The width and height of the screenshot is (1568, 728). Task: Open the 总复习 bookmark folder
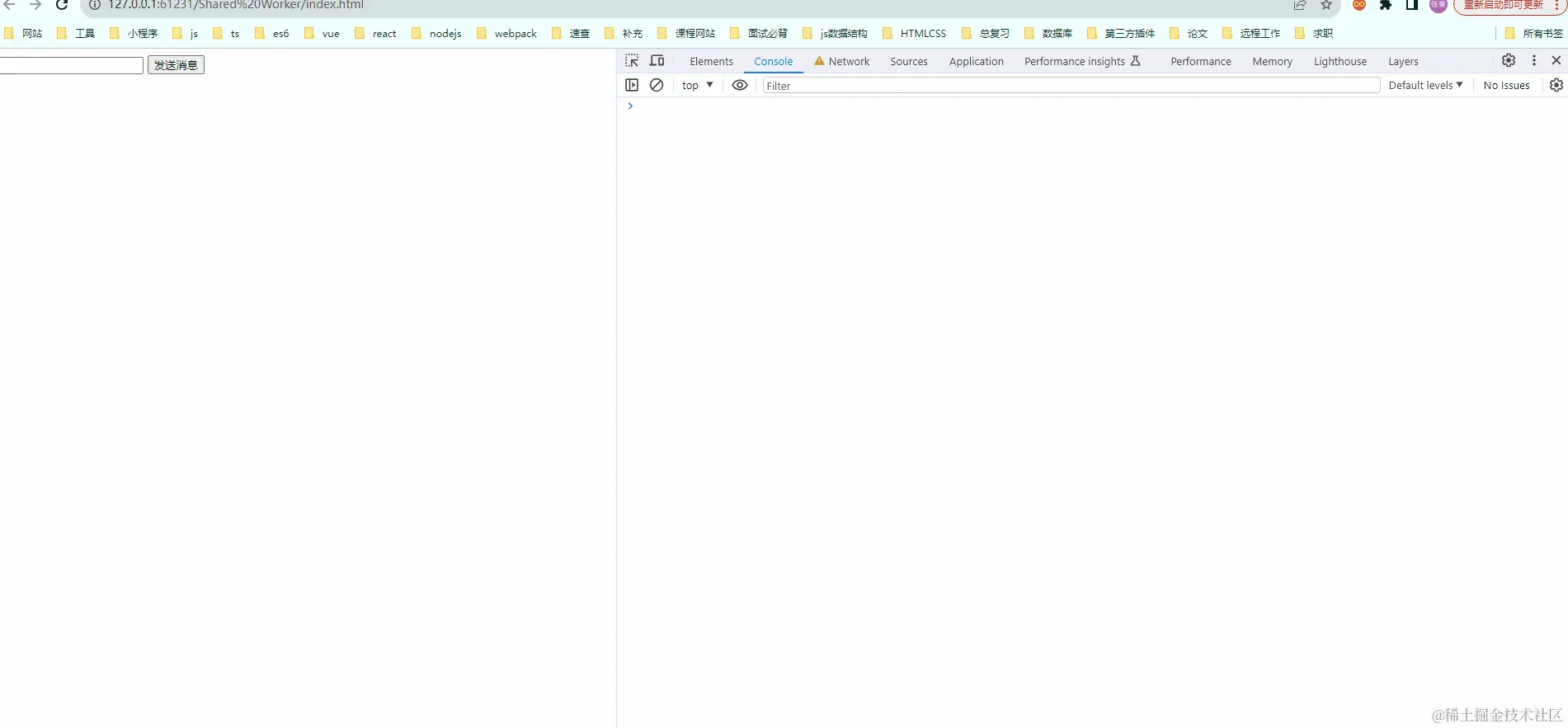pos(986,34)
